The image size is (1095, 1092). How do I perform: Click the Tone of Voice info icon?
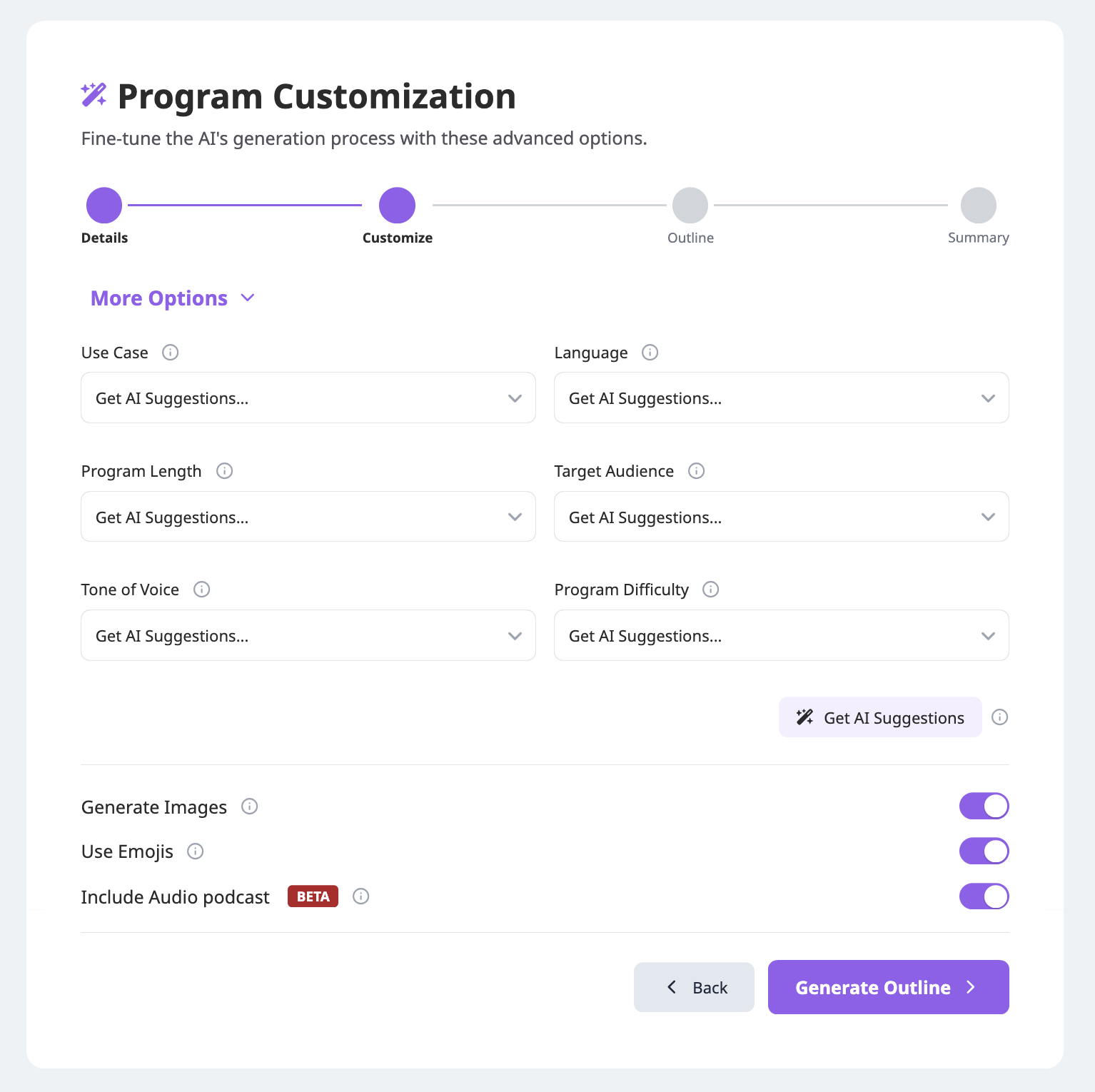[x=201, y=590]
